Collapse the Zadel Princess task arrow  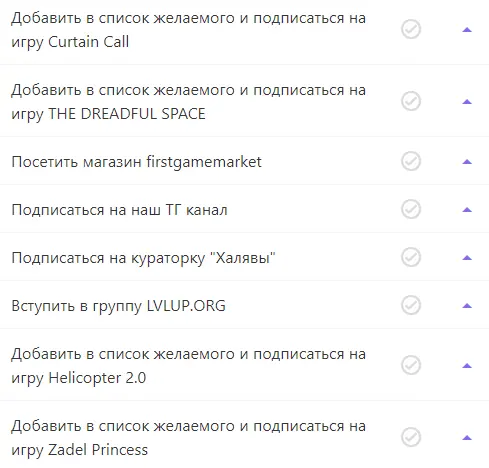coord(467,438)
